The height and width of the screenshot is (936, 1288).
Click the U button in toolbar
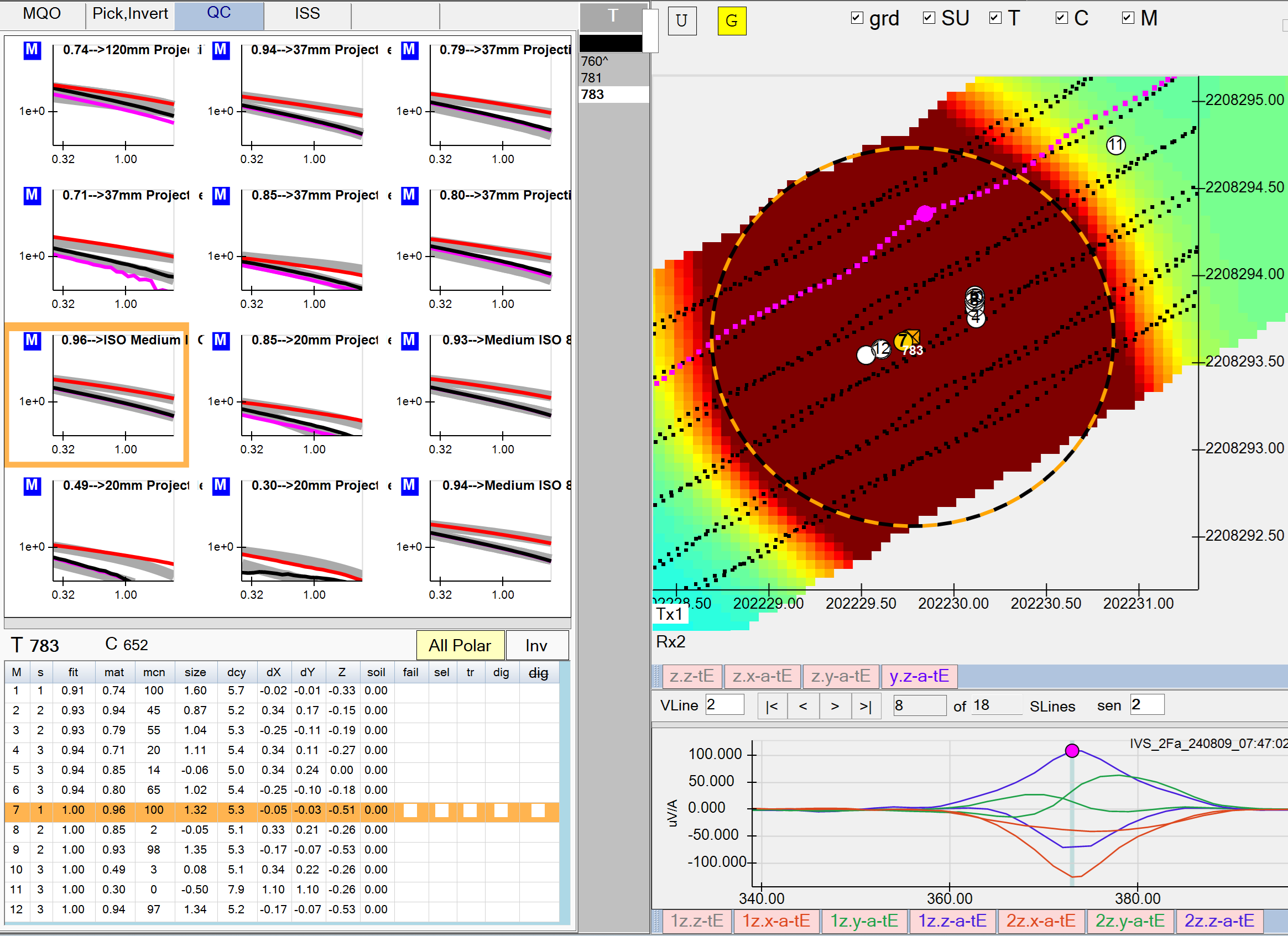click(681, 21)
